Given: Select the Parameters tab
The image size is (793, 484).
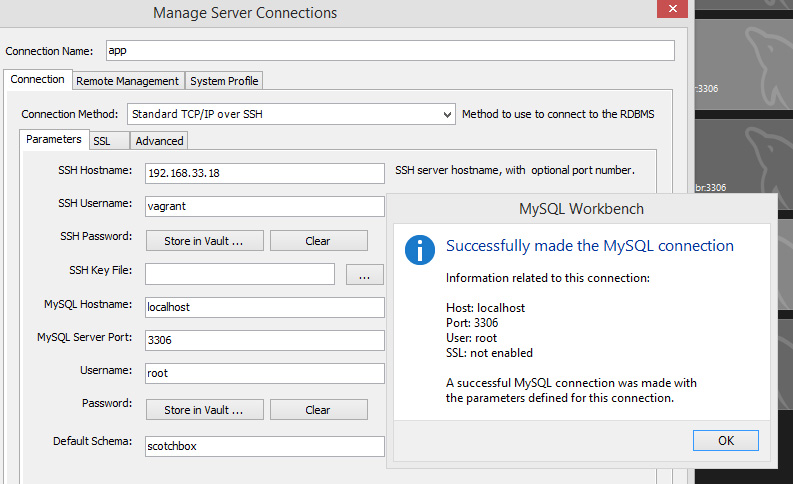Looking at the screenshot, I should point(54,140).
